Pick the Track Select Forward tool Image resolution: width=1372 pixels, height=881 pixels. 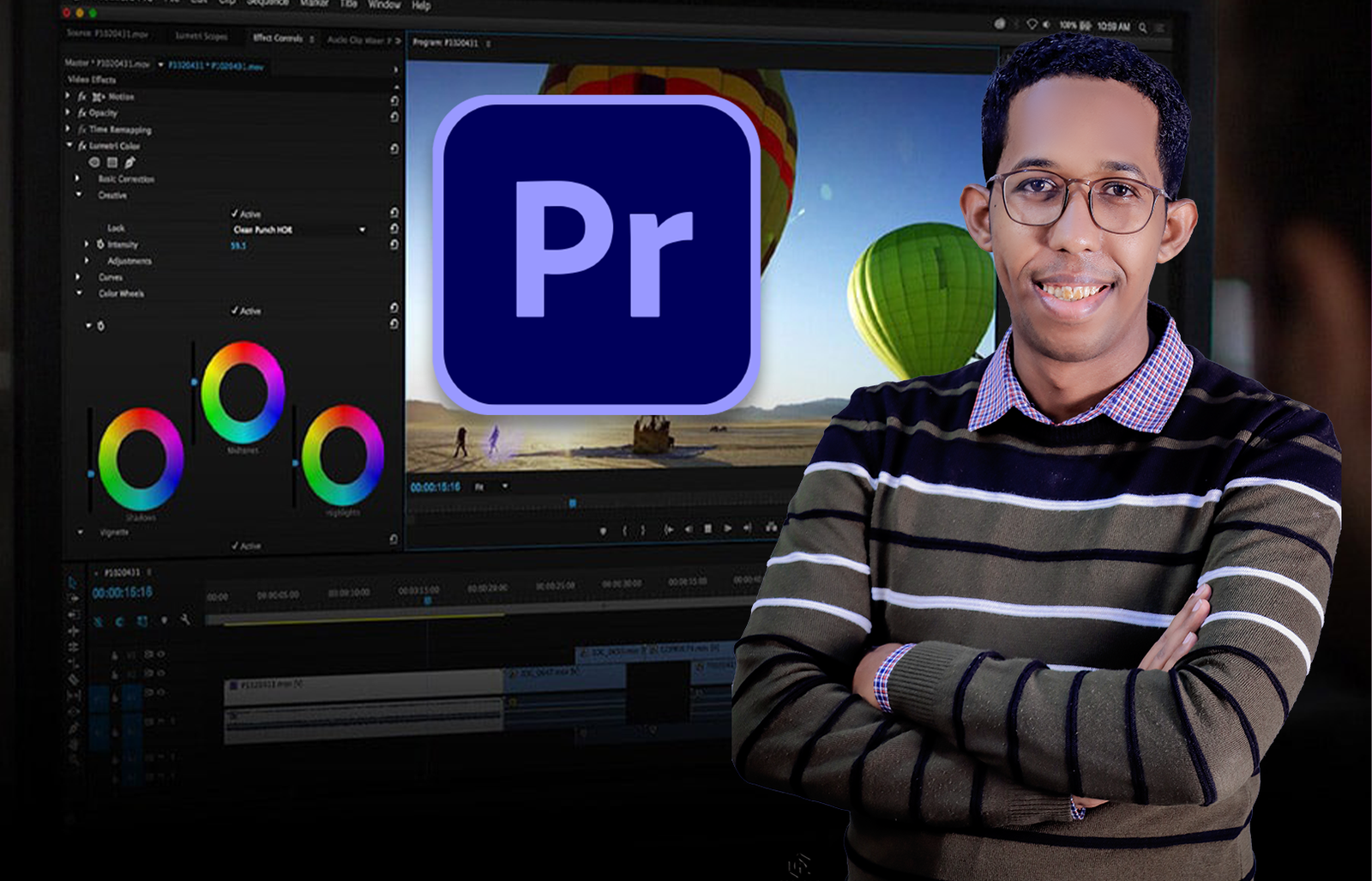(73, 598)
